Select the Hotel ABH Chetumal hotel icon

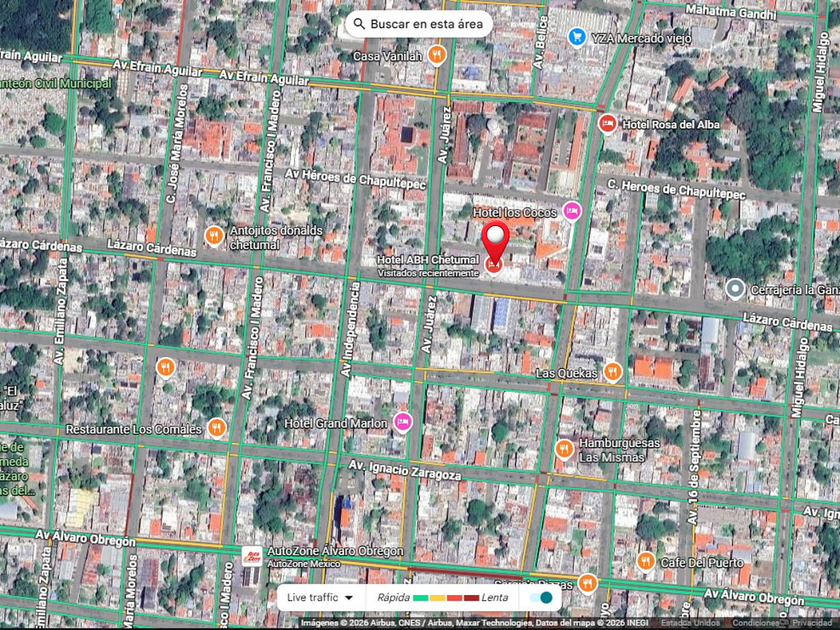(x=493, y=265)
